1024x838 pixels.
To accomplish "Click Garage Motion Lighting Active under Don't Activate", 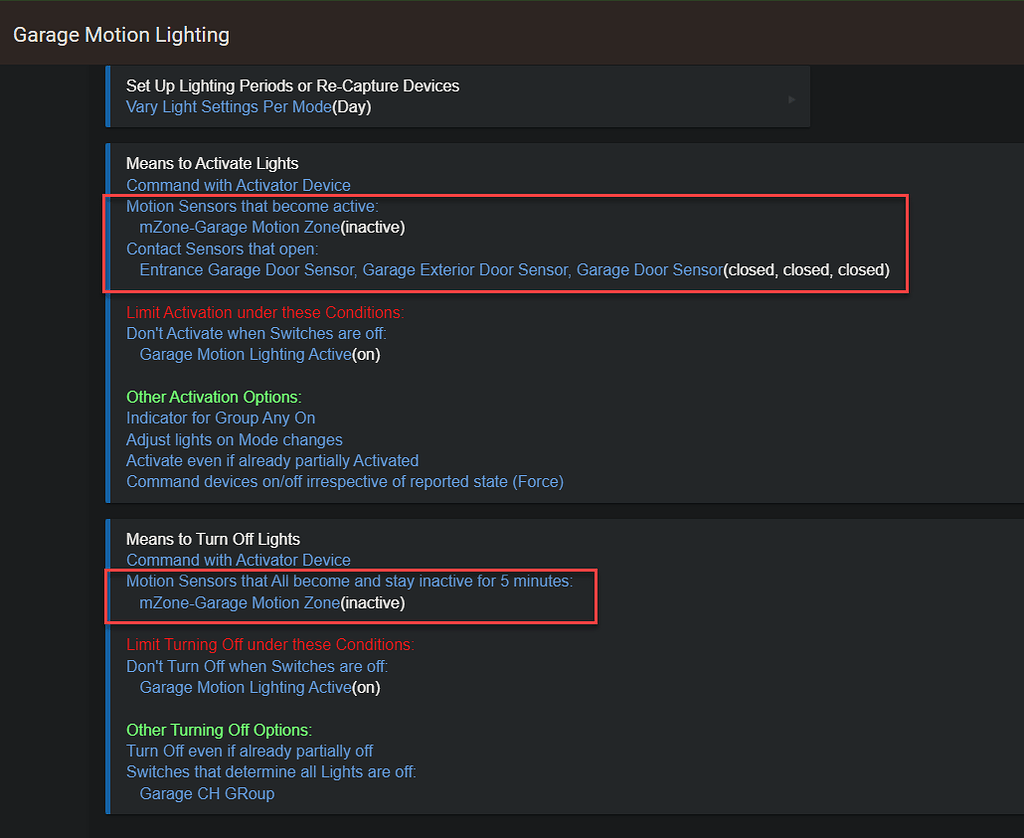I will (245, 354).
